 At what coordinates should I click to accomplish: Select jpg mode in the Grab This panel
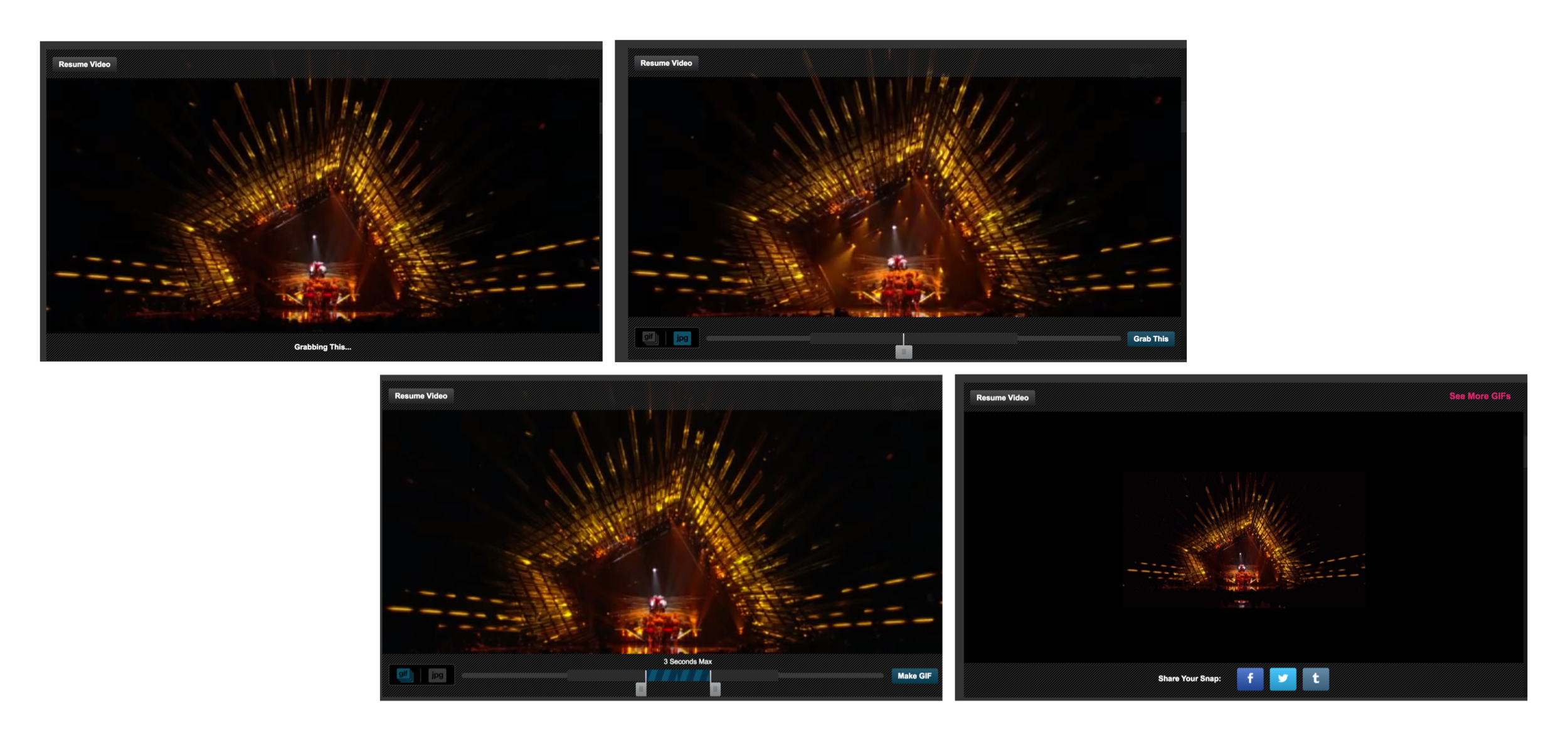[682, 338]
